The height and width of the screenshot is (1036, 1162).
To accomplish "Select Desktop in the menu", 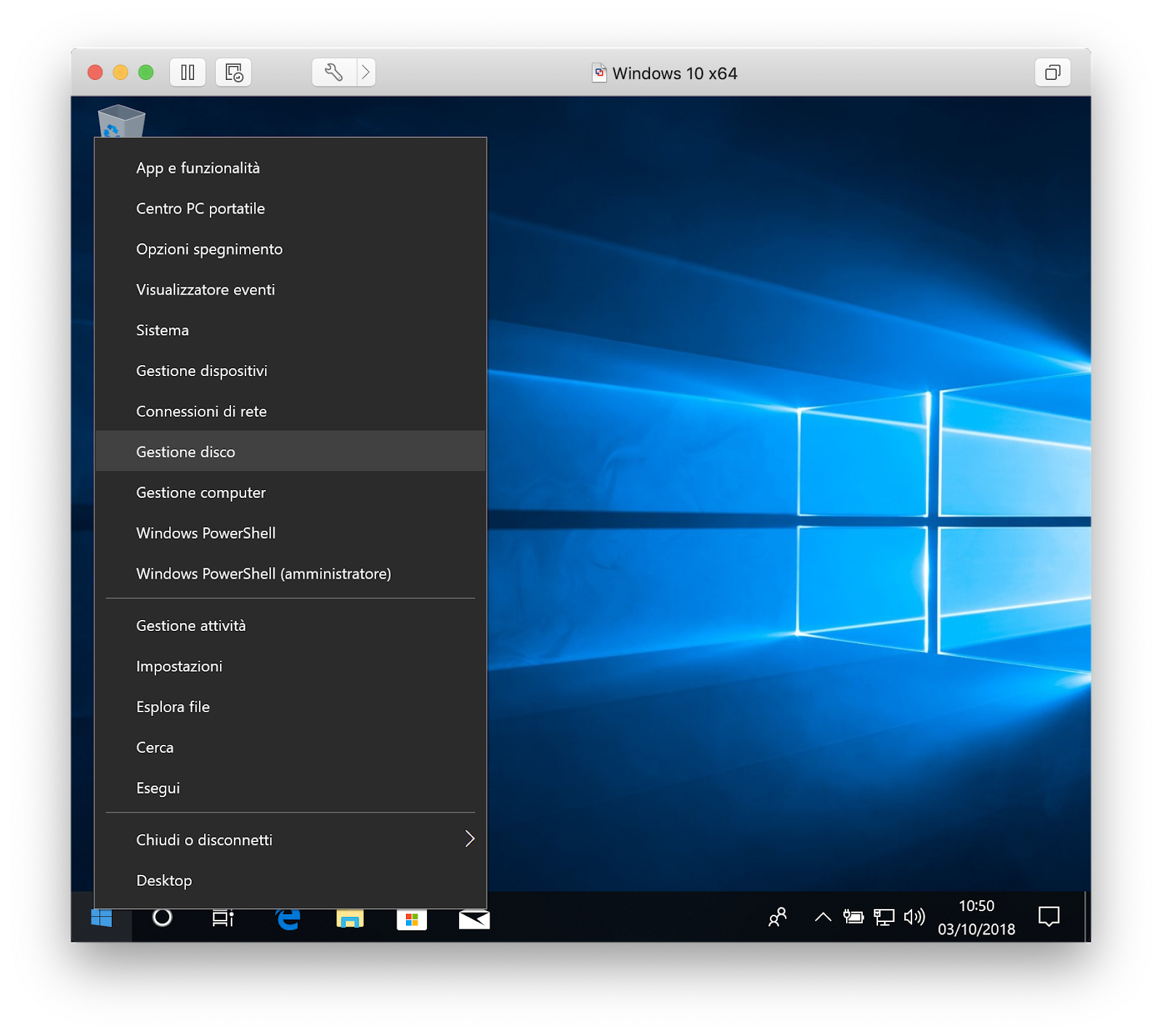I will pyautogui.click(x=290, y=881).
